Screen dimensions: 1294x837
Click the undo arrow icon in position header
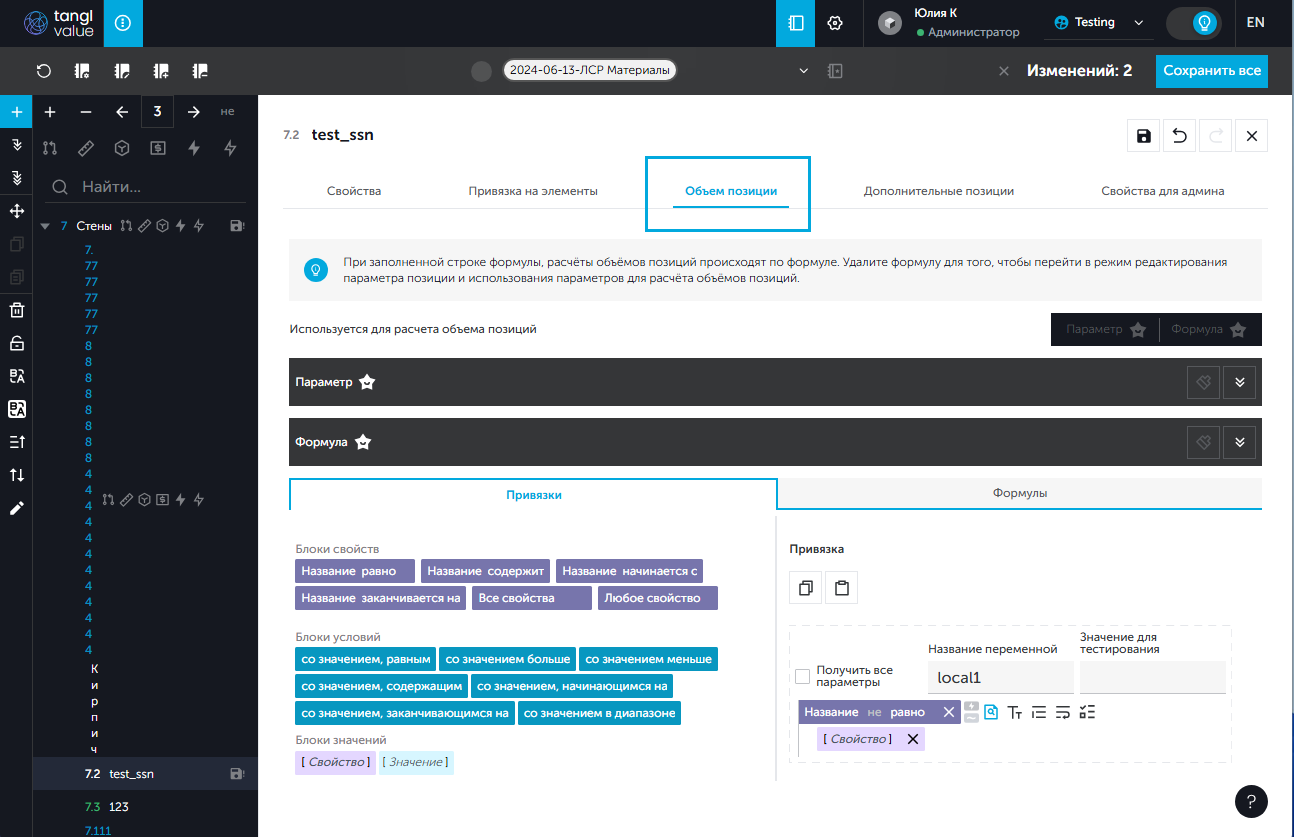pos(1180,136)
